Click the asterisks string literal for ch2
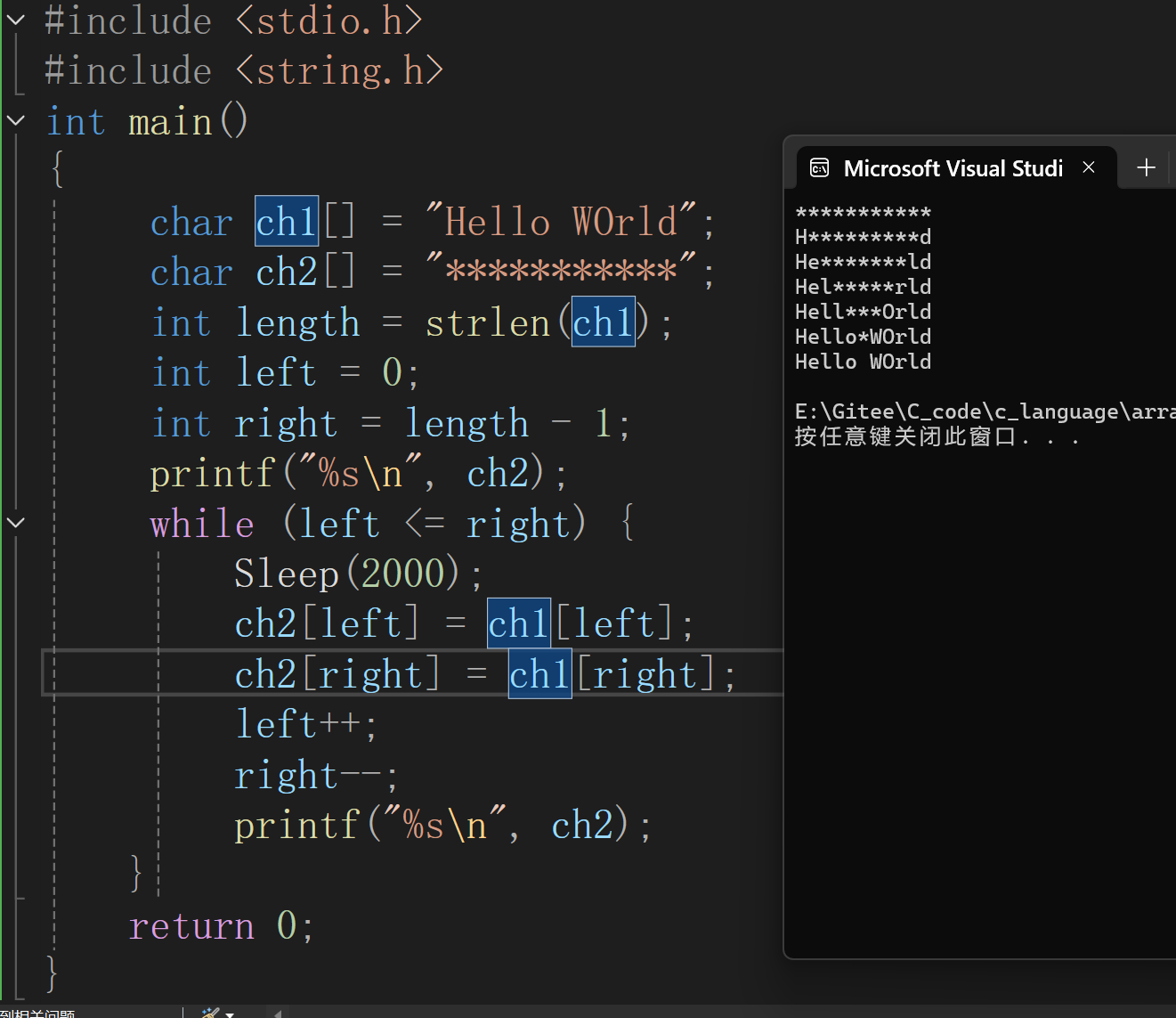Viewport: 1176px width, 1018px height. 562,271
